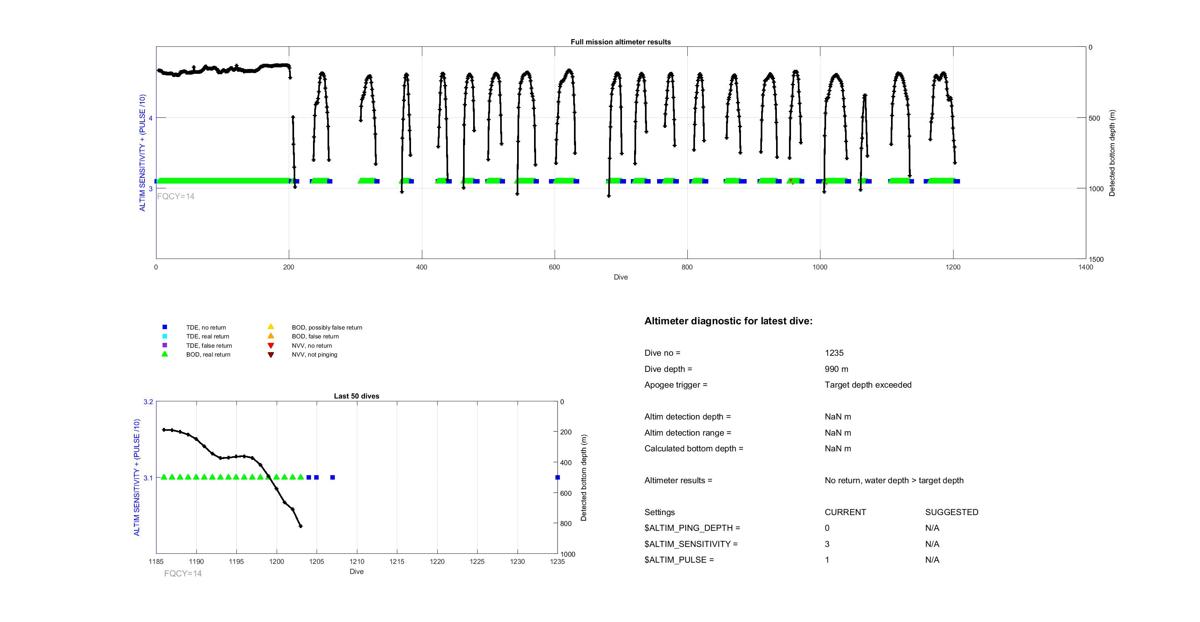
Task: Click the 1185 tick on Last 50 dives x-axis
Action: tap(156, 562)
